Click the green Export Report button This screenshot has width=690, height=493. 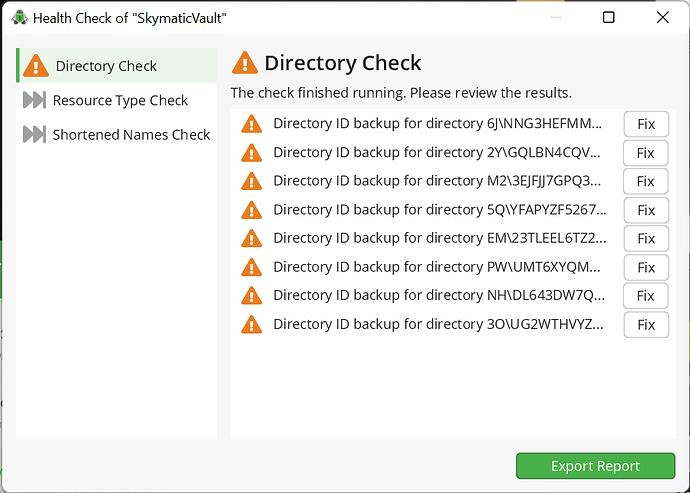tap(595, 466)
